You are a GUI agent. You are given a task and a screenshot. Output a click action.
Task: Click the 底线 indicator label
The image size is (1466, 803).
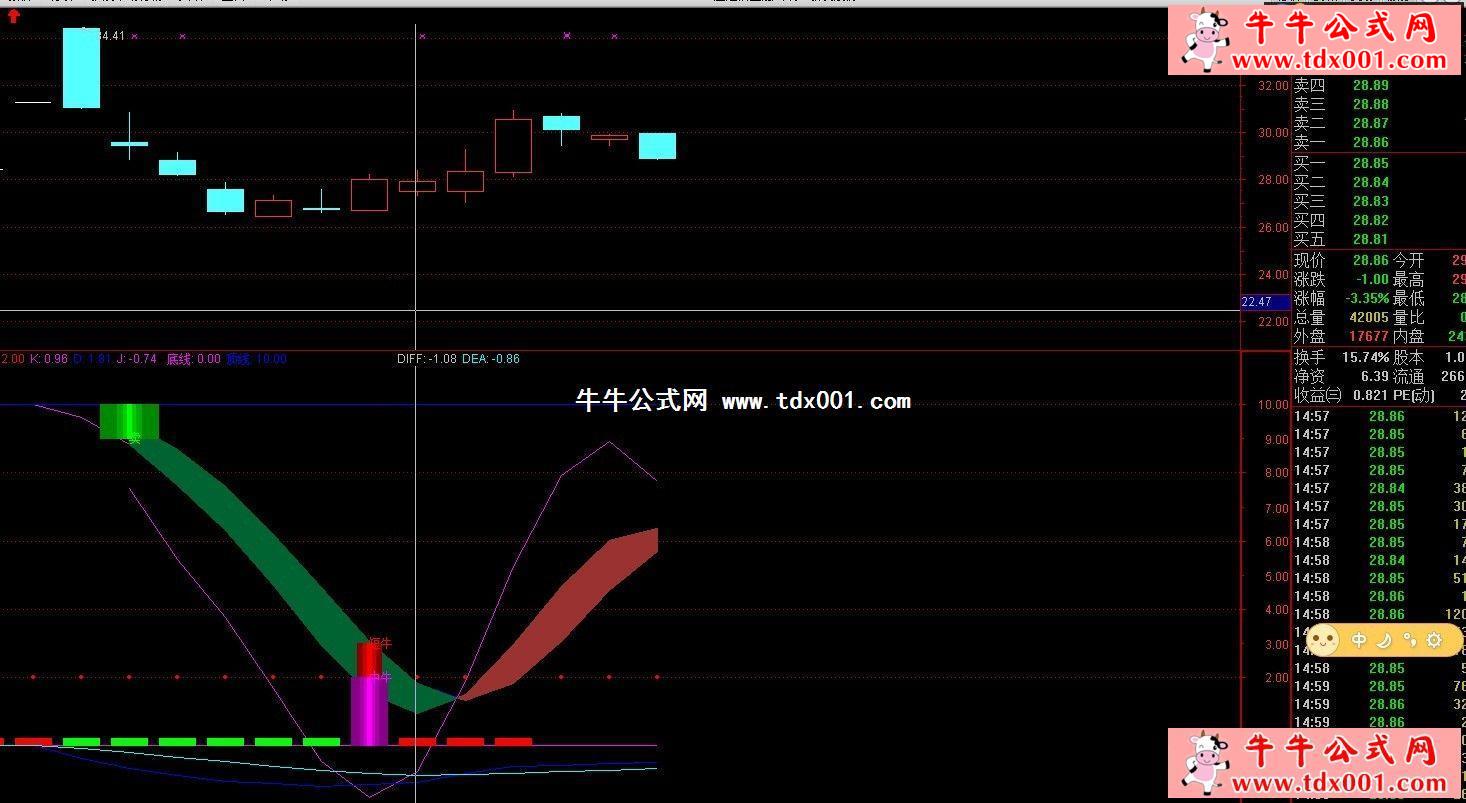[193, 359]
